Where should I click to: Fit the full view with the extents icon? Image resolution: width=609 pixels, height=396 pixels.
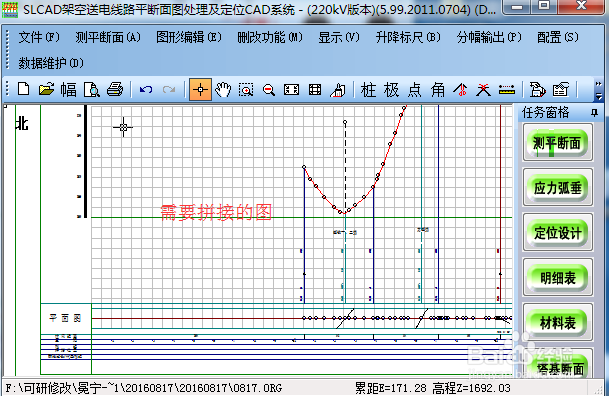click(x=291, y=90)
